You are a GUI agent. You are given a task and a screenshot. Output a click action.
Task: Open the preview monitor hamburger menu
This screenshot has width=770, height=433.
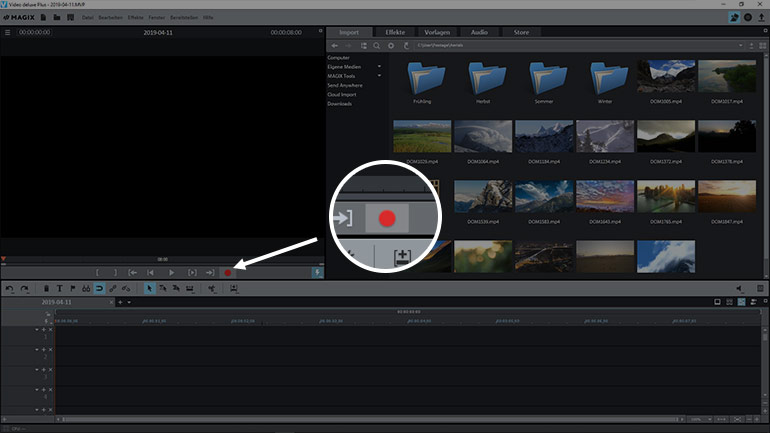click(7, 32)
